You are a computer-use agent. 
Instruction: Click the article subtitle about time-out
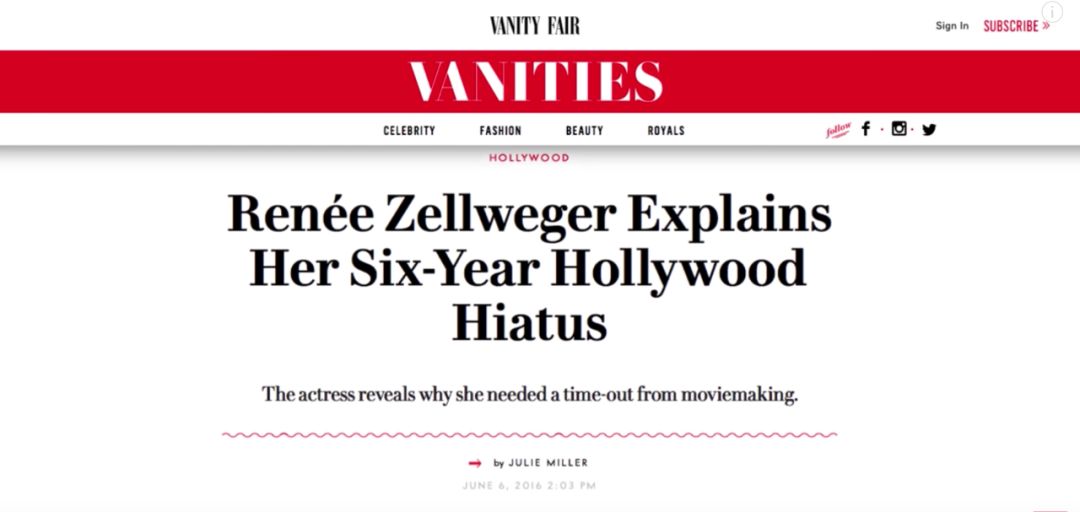[x=530, y=394]
